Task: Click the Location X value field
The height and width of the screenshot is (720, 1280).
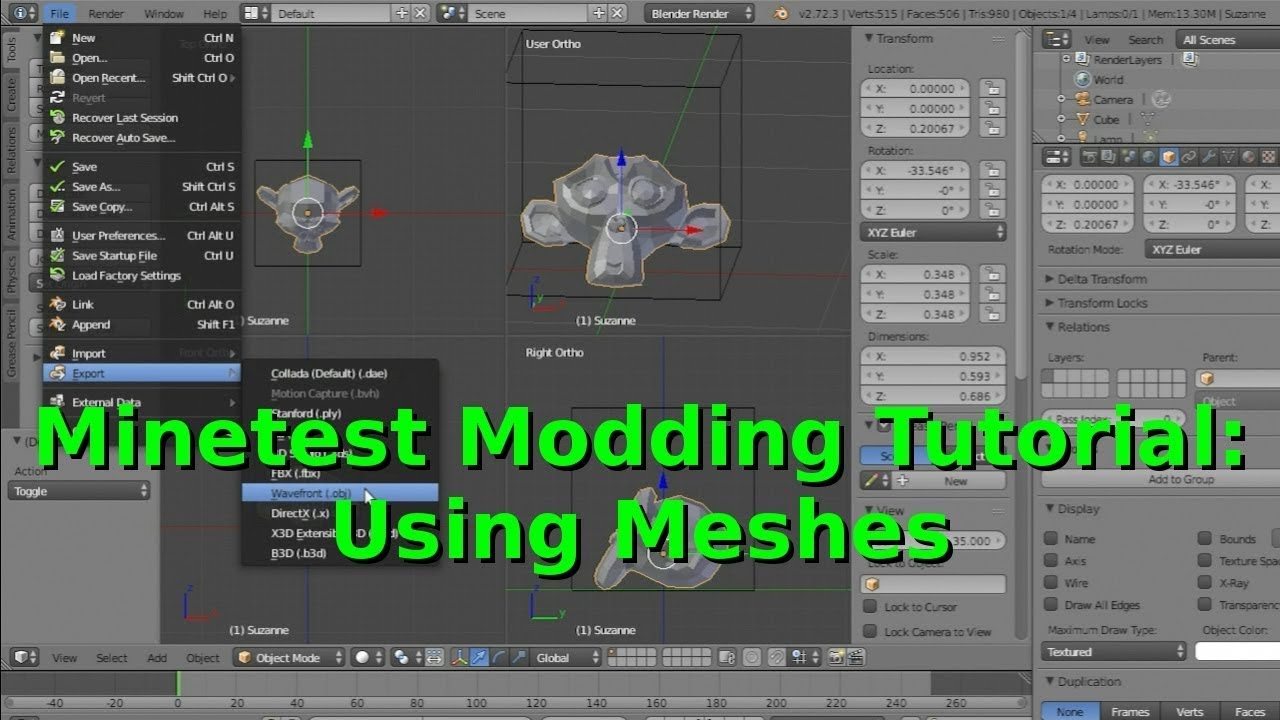Action: [x=915, y=88]
